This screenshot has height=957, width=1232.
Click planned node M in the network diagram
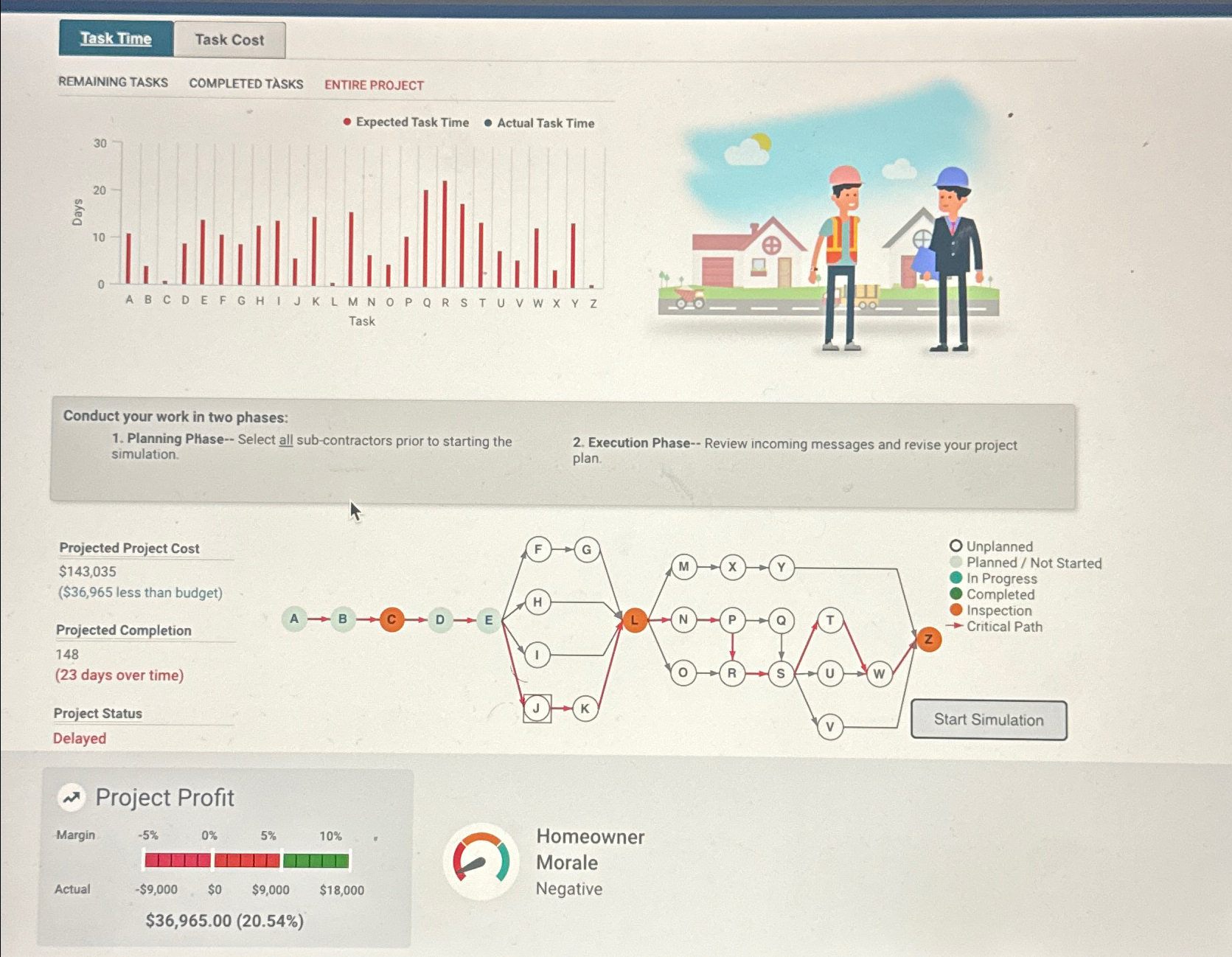(684, 567)
